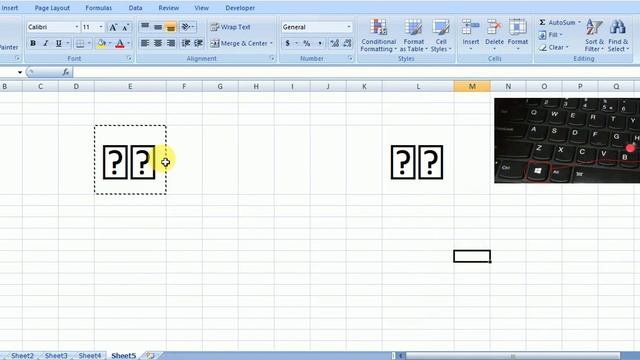Click the AutoSum button
The image size is (640, 360).
[558, 22]
